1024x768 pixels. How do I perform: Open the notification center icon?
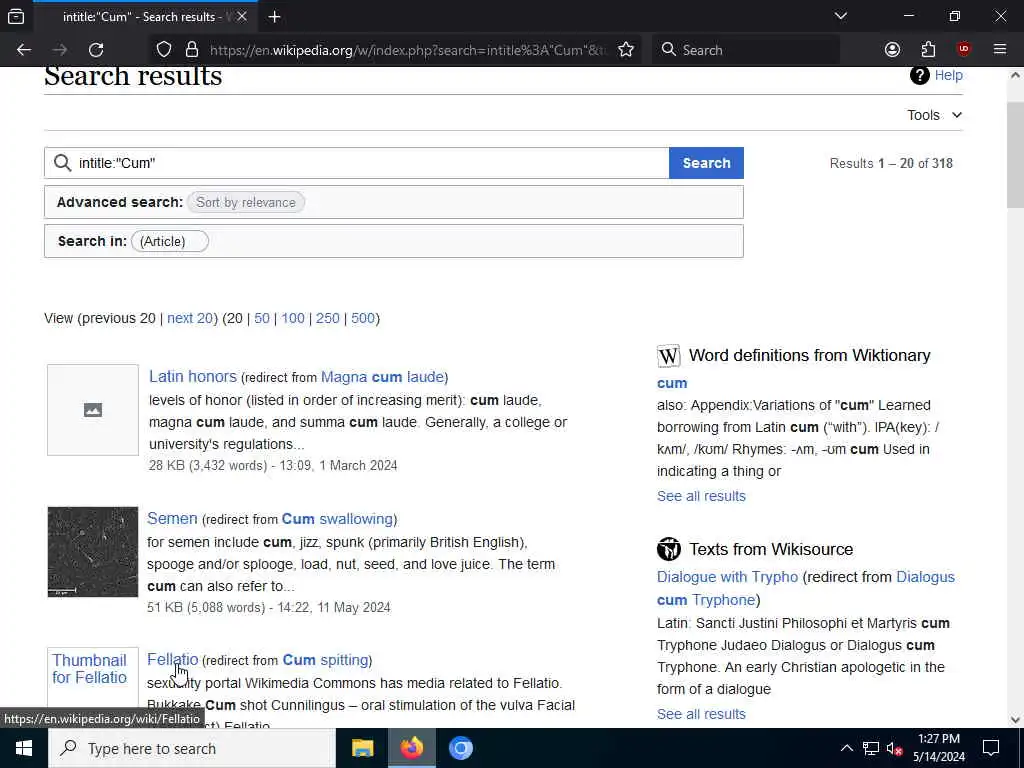[991, 748]
